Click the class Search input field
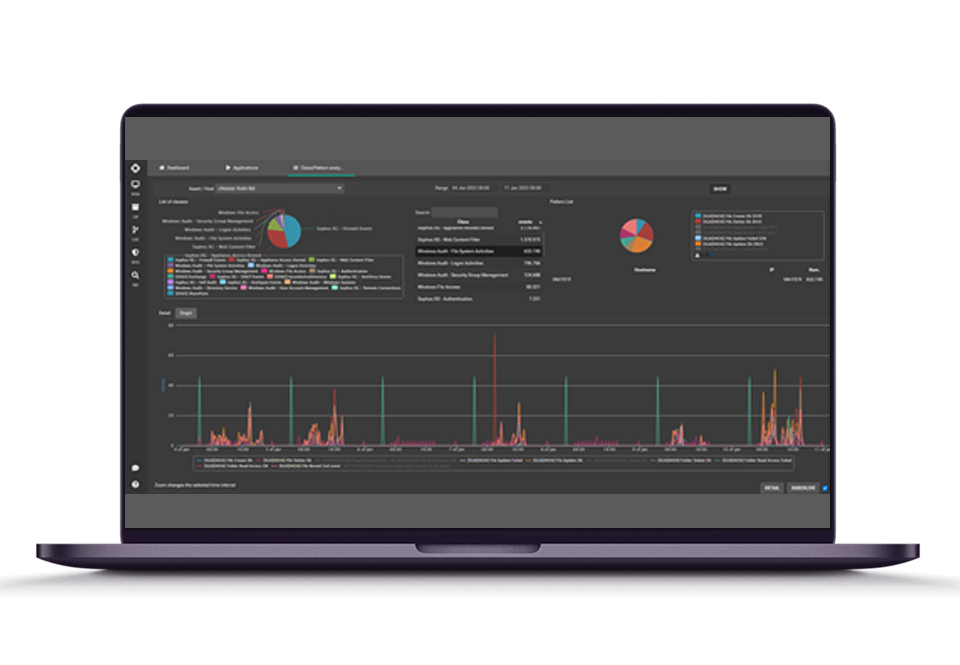The height and width of the screenshot is (665, 960). (x=465, y=212)
